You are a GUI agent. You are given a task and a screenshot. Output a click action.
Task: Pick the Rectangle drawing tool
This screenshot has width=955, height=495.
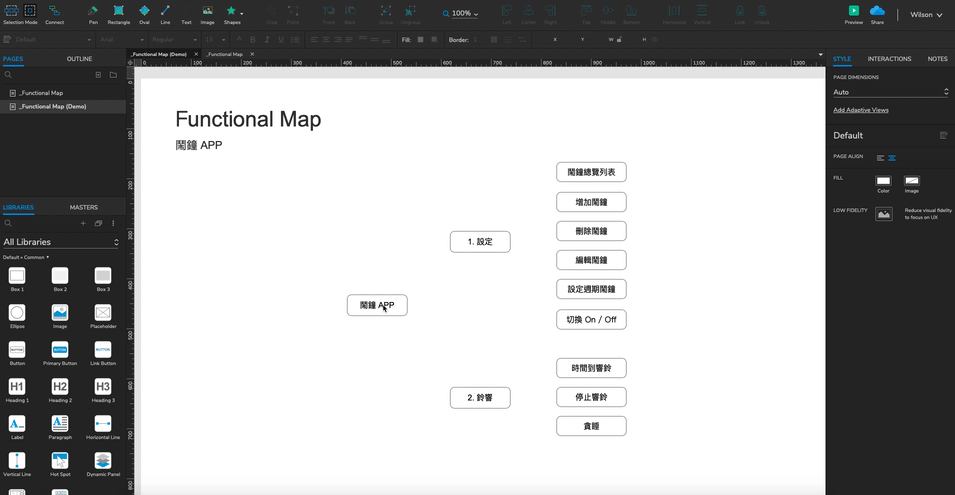point(119,14)
